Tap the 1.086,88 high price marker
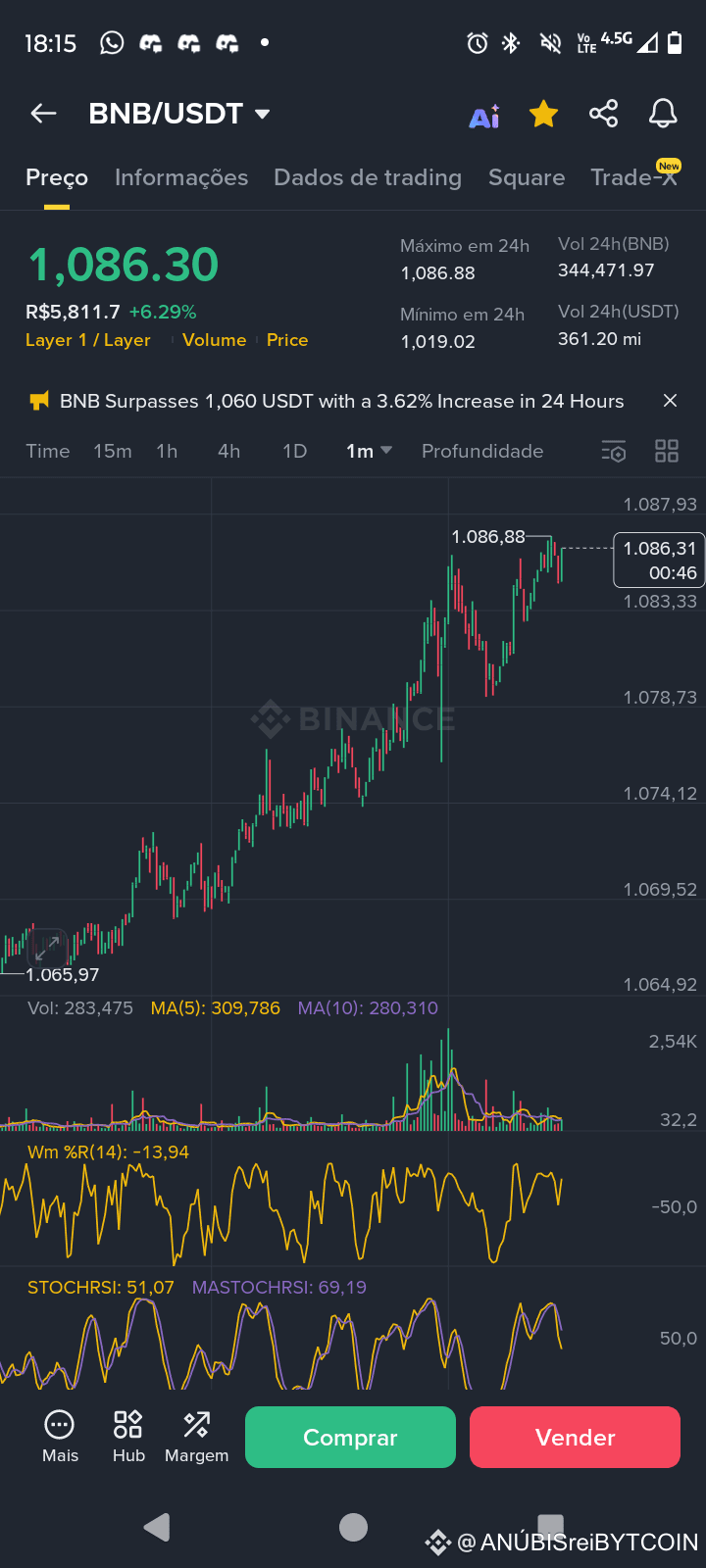Image resolution: width=706 pixels, height=1568 pixels. coord(488,537)
